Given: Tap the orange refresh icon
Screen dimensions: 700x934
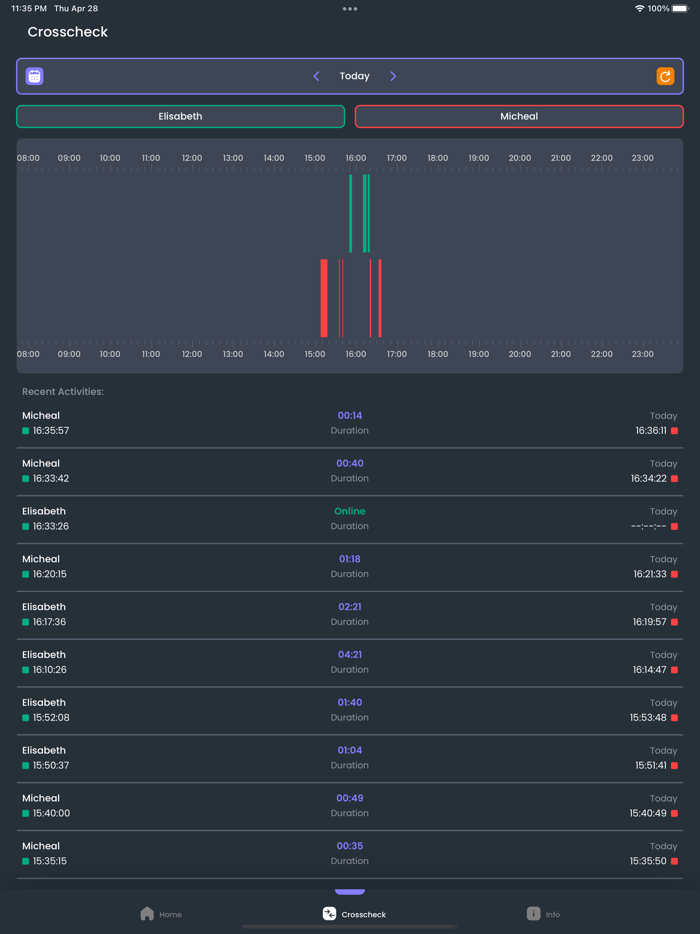Looking at the screenshot, I should [x=665, y=76].
